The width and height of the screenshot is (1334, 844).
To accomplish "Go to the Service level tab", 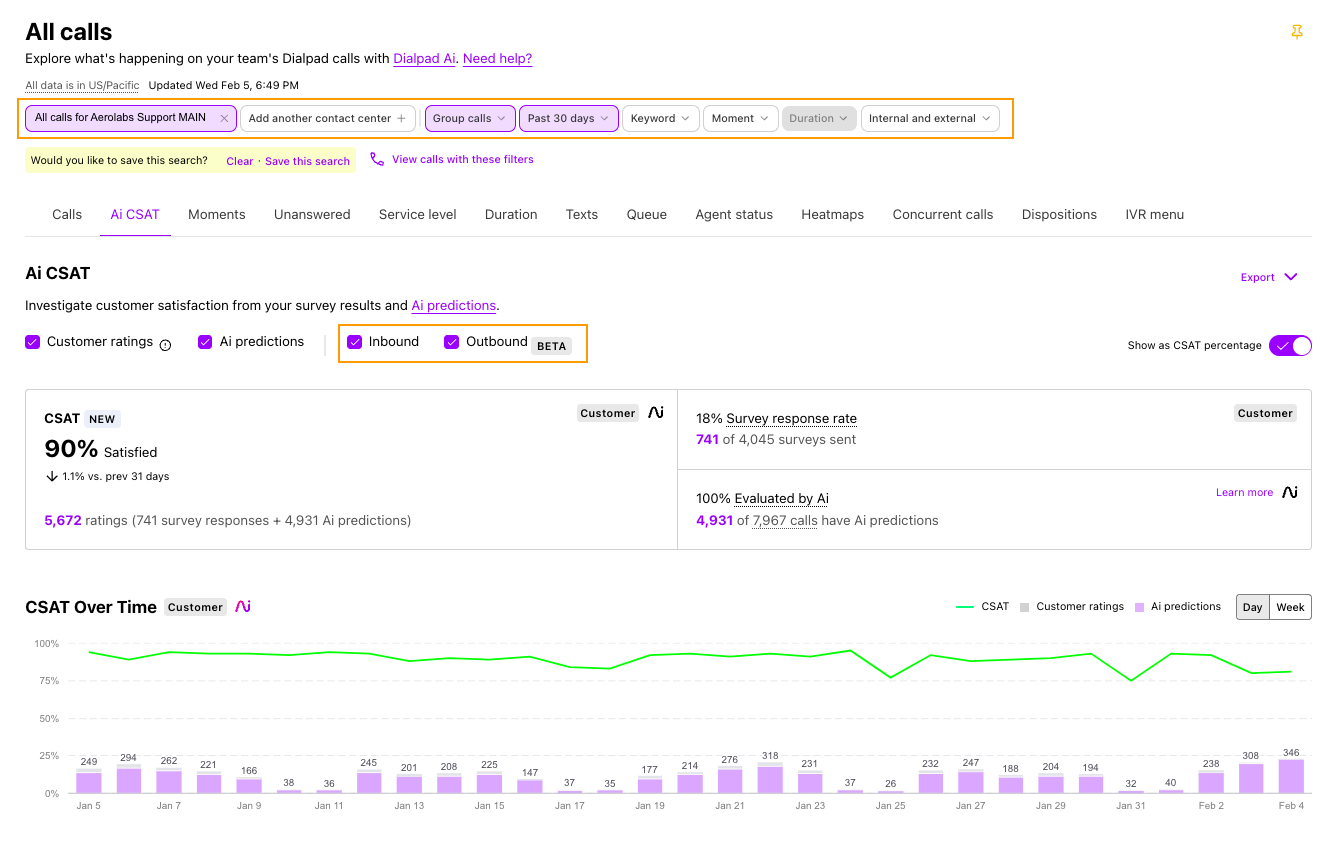I will pyautogui.click(x=418, y=214).
